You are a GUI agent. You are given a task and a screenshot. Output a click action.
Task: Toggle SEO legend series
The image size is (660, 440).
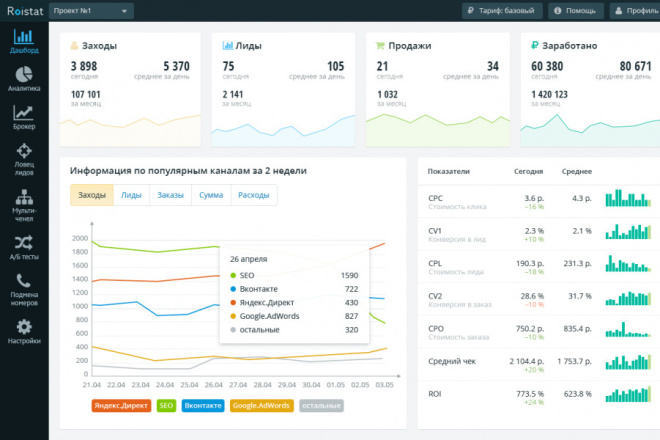tap(166, 405)
